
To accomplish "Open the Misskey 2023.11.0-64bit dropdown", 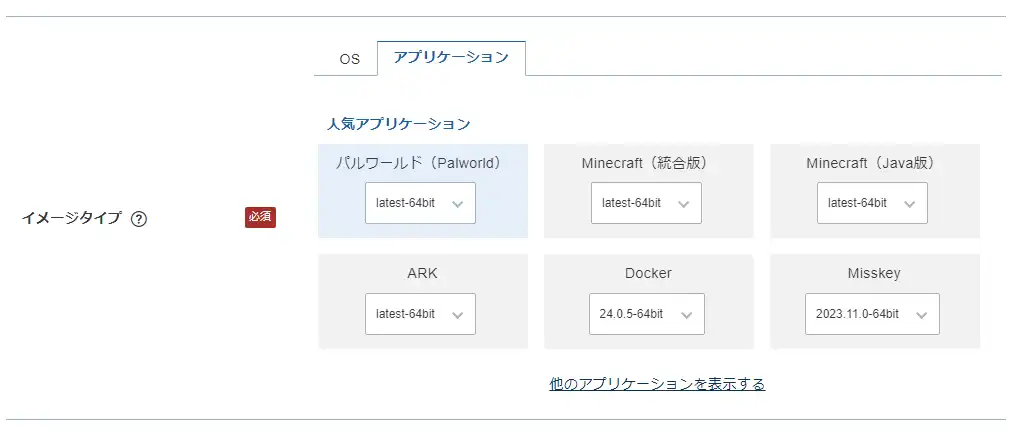I will [x=872, y=314].
